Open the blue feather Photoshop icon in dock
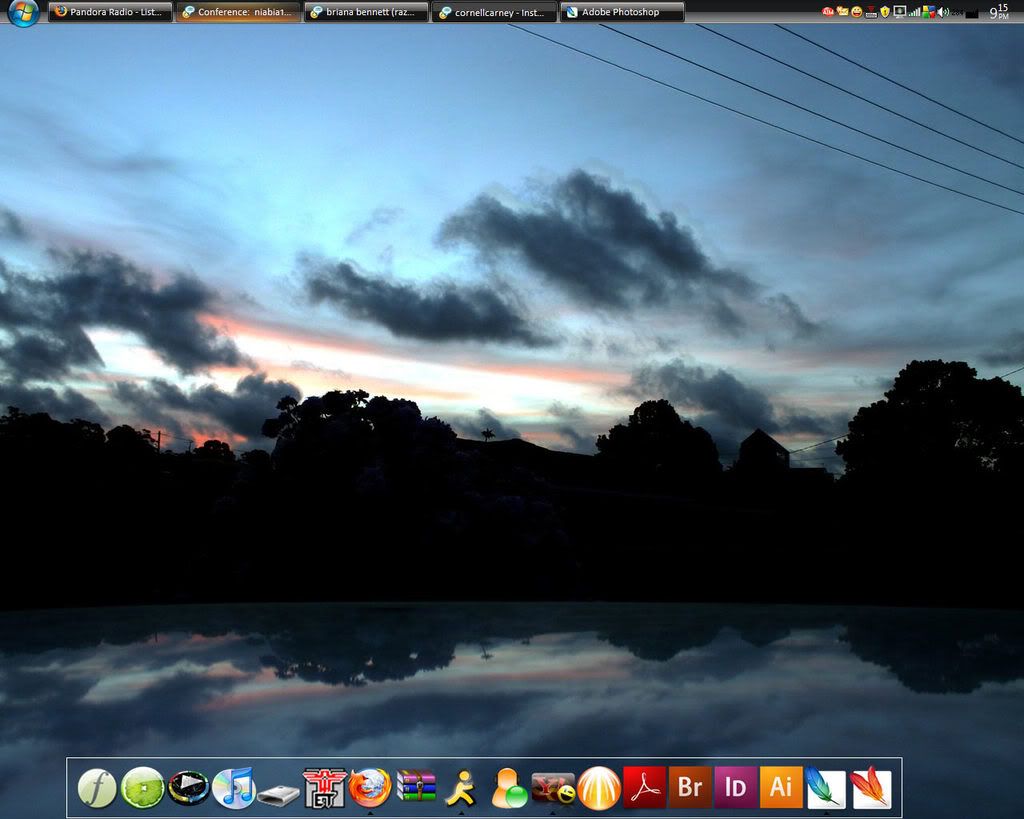 point(825,788)
